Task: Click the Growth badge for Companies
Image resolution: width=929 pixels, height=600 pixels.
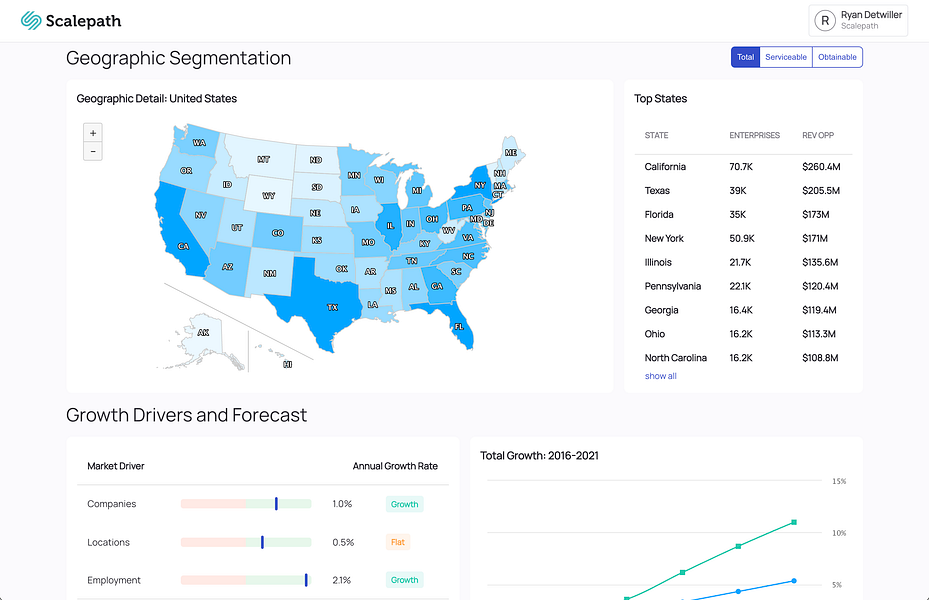Action: pos(405,504)
